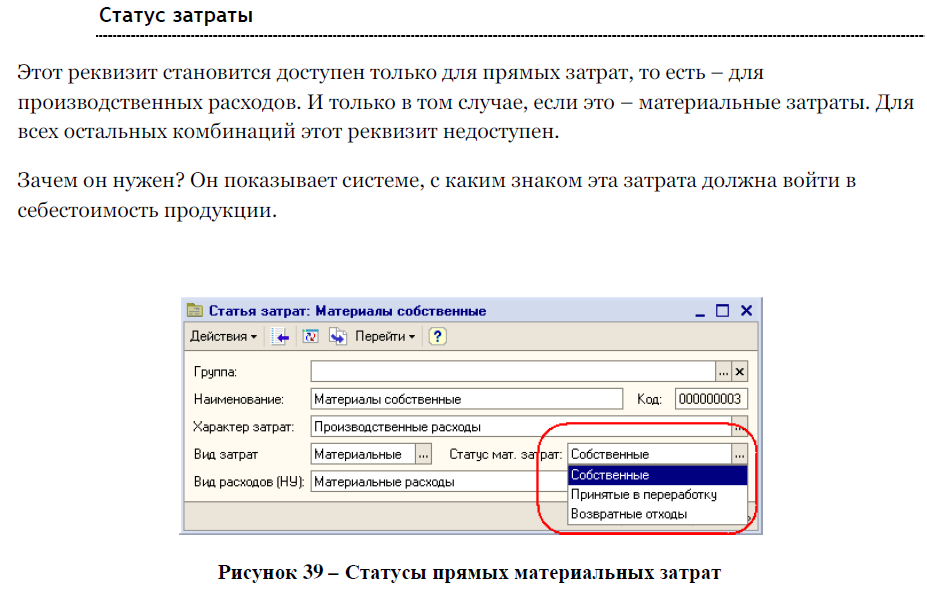Image resolution: width=927 pixels, height=596 pixels.
Task: Click the Характер затрат: label
Action: pyautogui.click(x=244, y=427)
